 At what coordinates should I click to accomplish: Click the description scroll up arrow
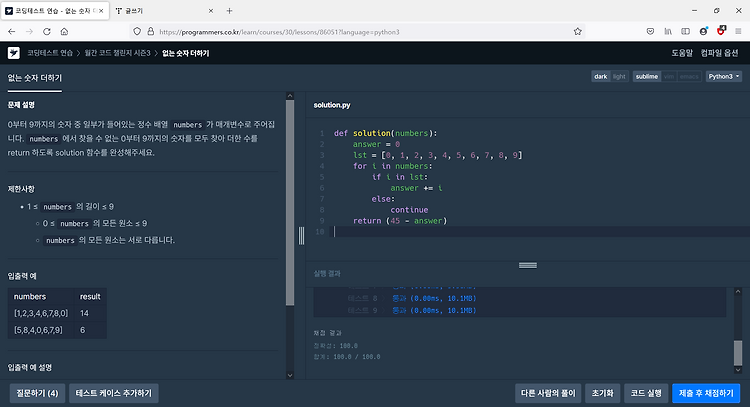(x=290, y=96)
